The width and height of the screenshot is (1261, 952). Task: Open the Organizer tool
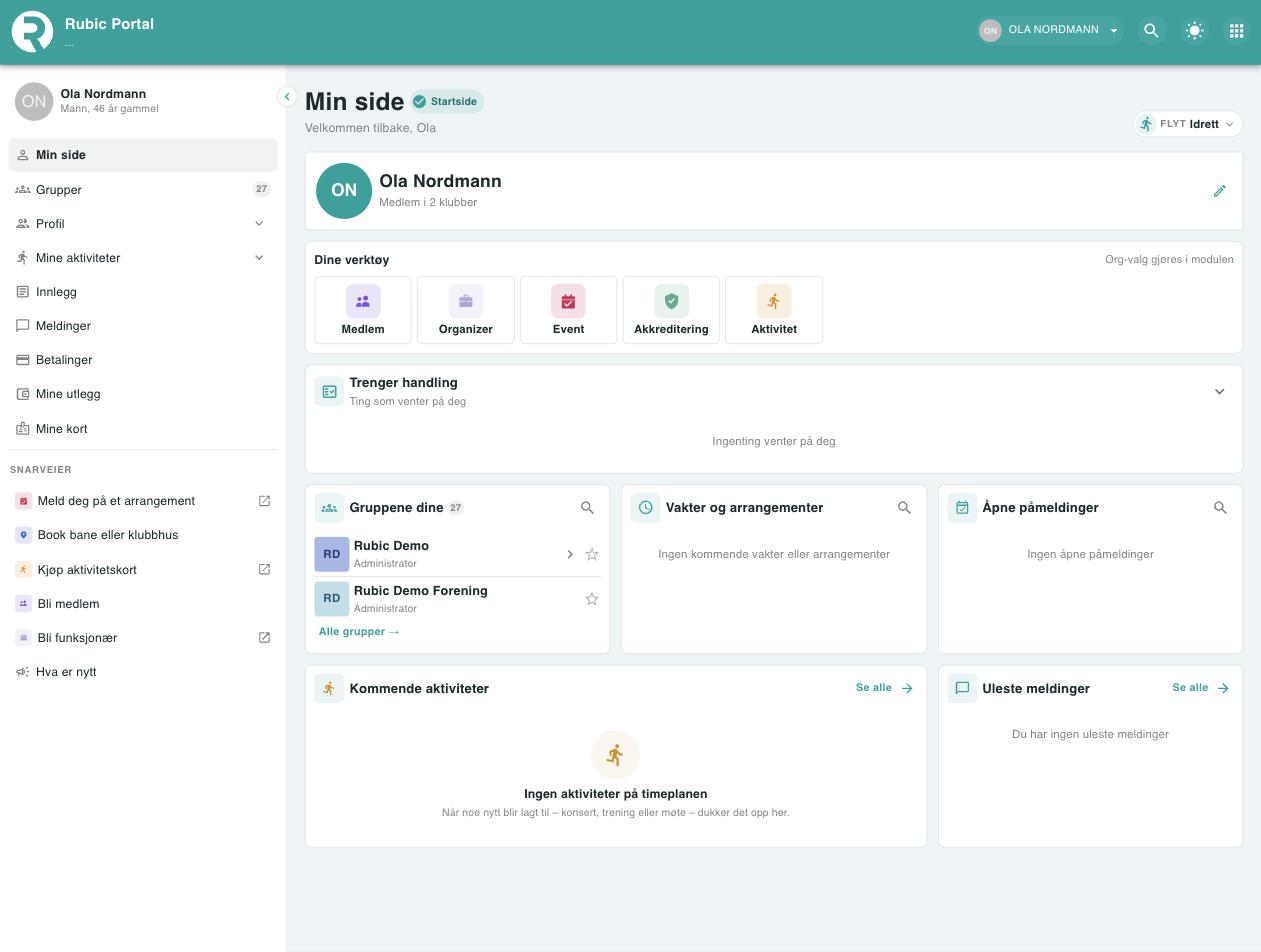tap(466, 310)
